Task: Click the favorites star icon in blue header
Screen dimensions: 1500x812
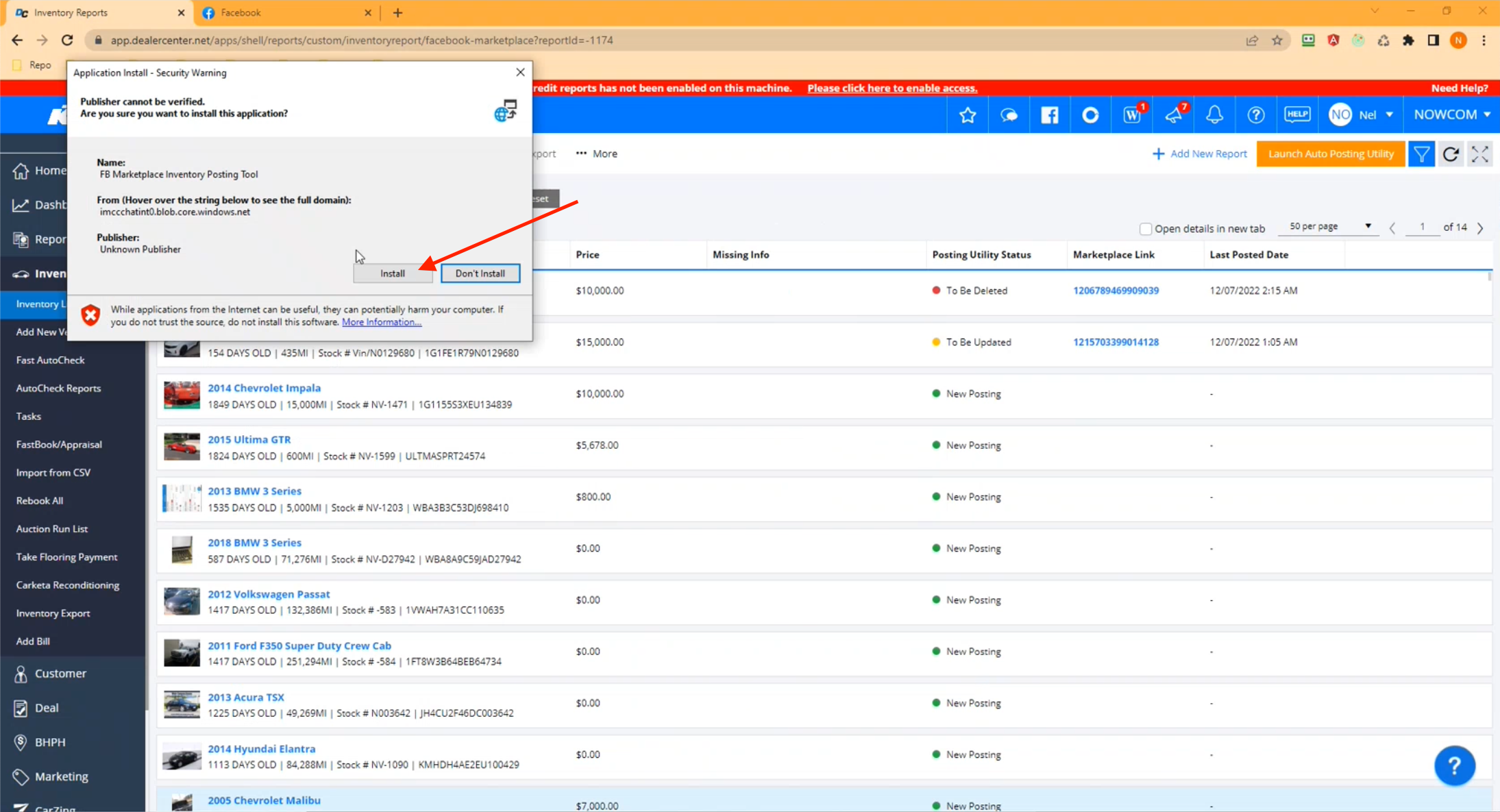Action: pos(968,115)
